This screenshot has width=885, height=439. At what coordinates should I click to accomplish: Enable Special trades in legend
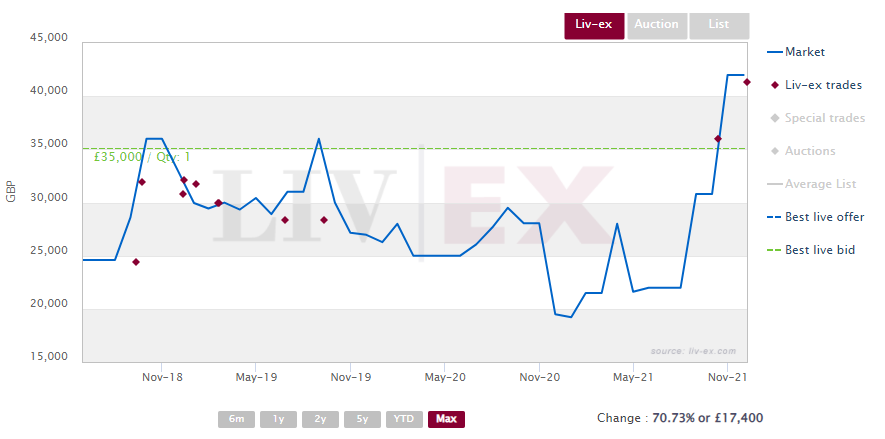coord(824,118)
